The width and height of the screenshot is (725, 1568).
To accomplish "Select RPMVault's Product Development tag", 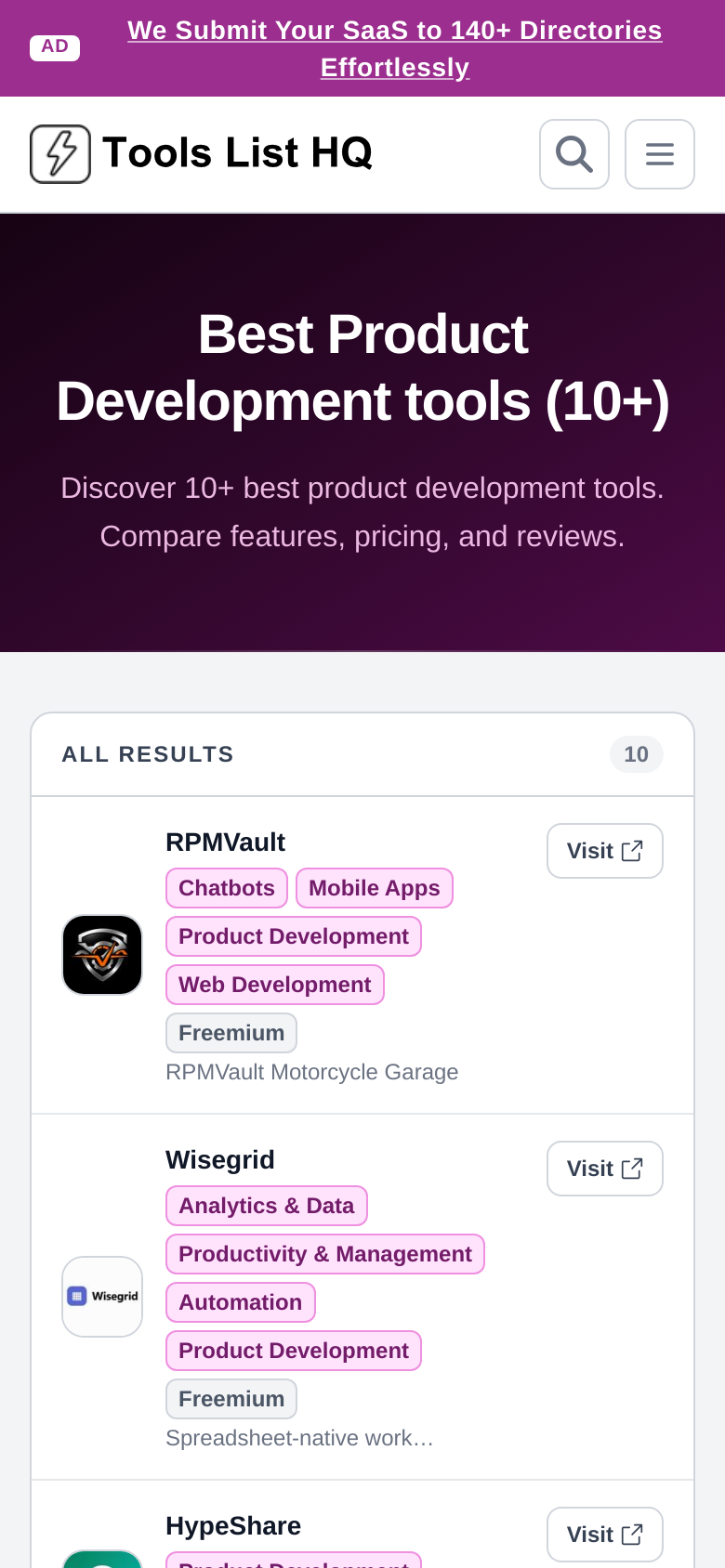I will 294,936.
